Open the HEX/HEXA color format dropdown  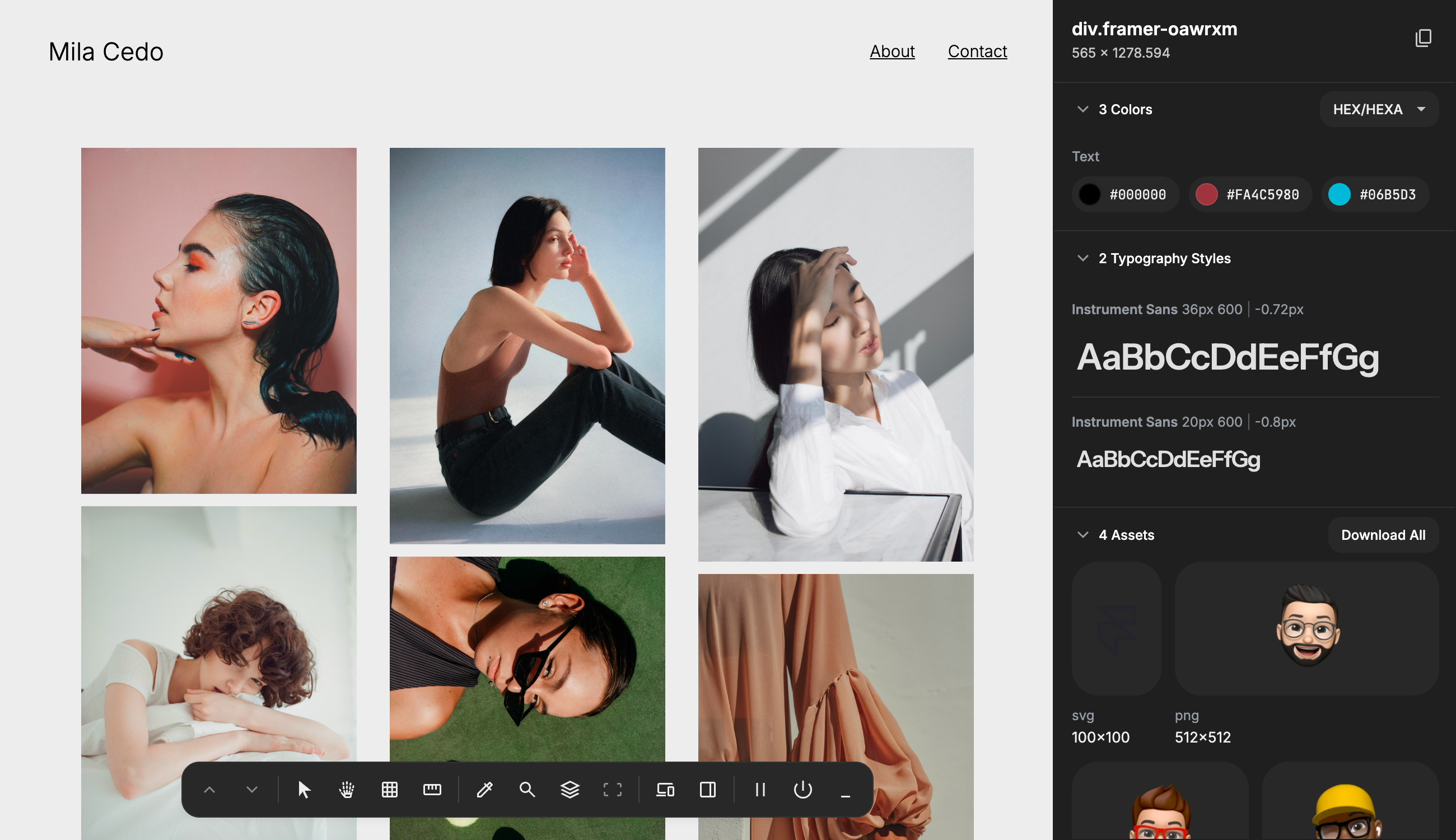[x=1379, y=109]
